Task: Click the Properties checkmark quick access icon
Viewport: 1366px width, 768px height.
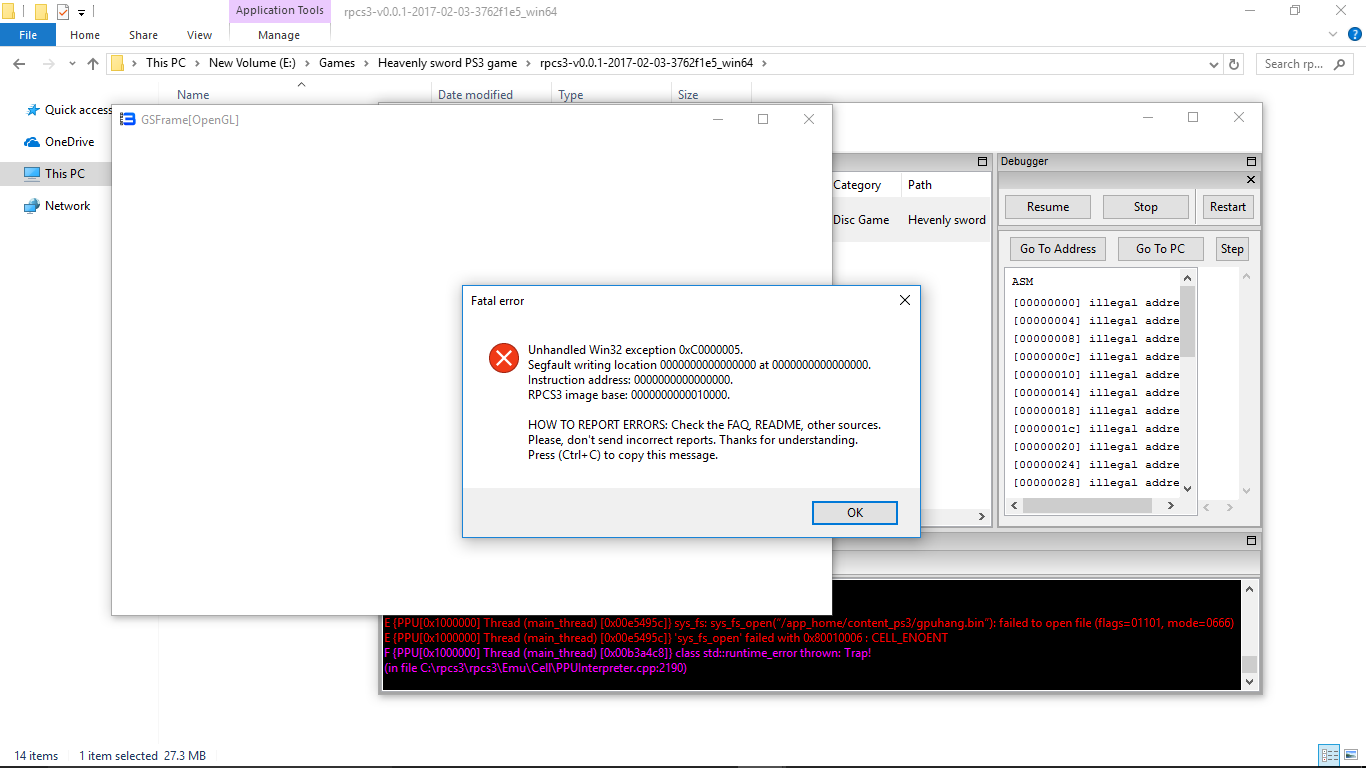Action: tap(63, 12)
